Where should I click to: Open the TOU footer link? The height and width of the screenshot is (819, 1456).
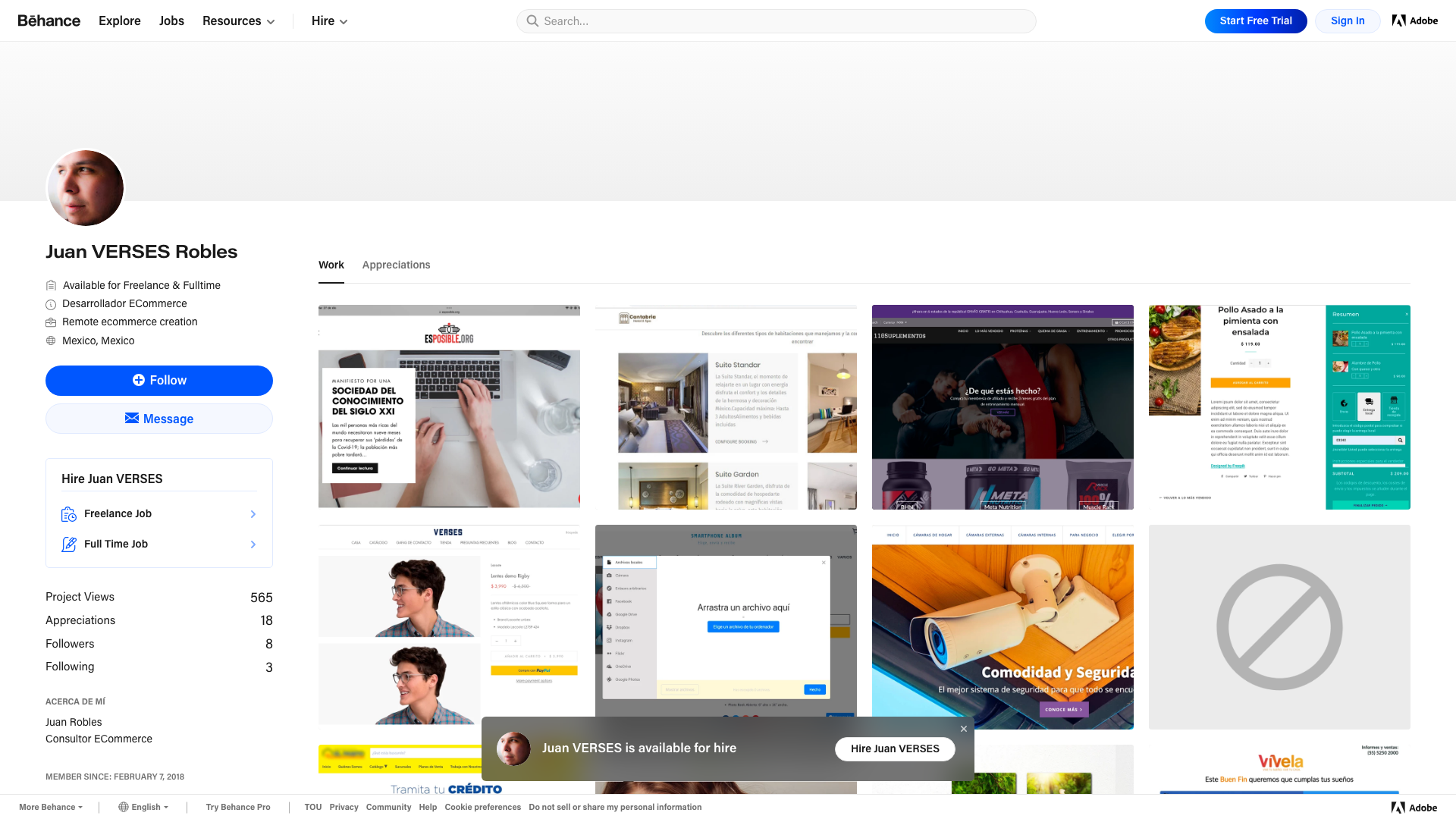click(313, 807)
